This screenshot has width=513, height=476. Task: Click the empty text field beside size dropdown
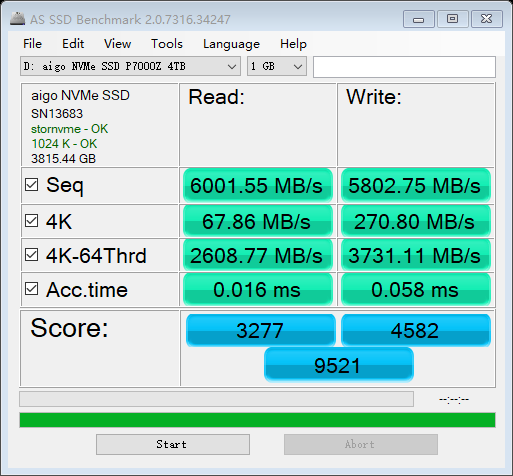[x=404, y=67]
